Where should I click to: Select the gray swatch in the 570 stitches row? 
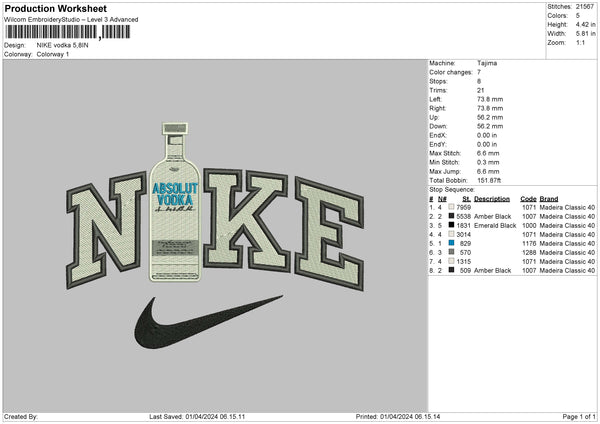pyautogui.click(x=452, y=252)
